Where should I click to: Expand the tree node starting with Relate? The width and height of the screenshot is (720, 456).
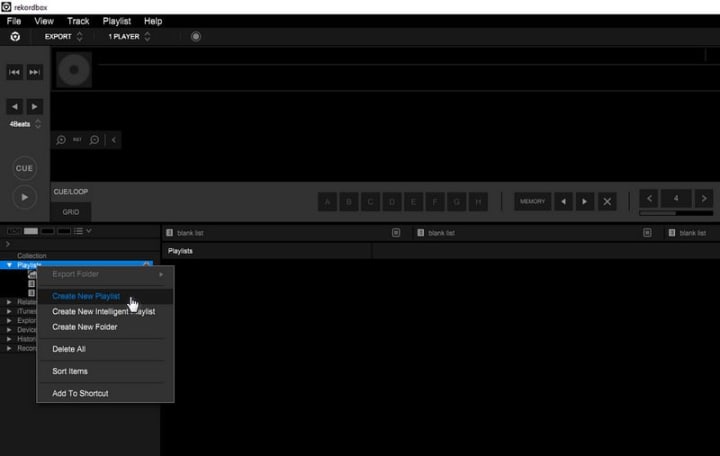(9, 302)
